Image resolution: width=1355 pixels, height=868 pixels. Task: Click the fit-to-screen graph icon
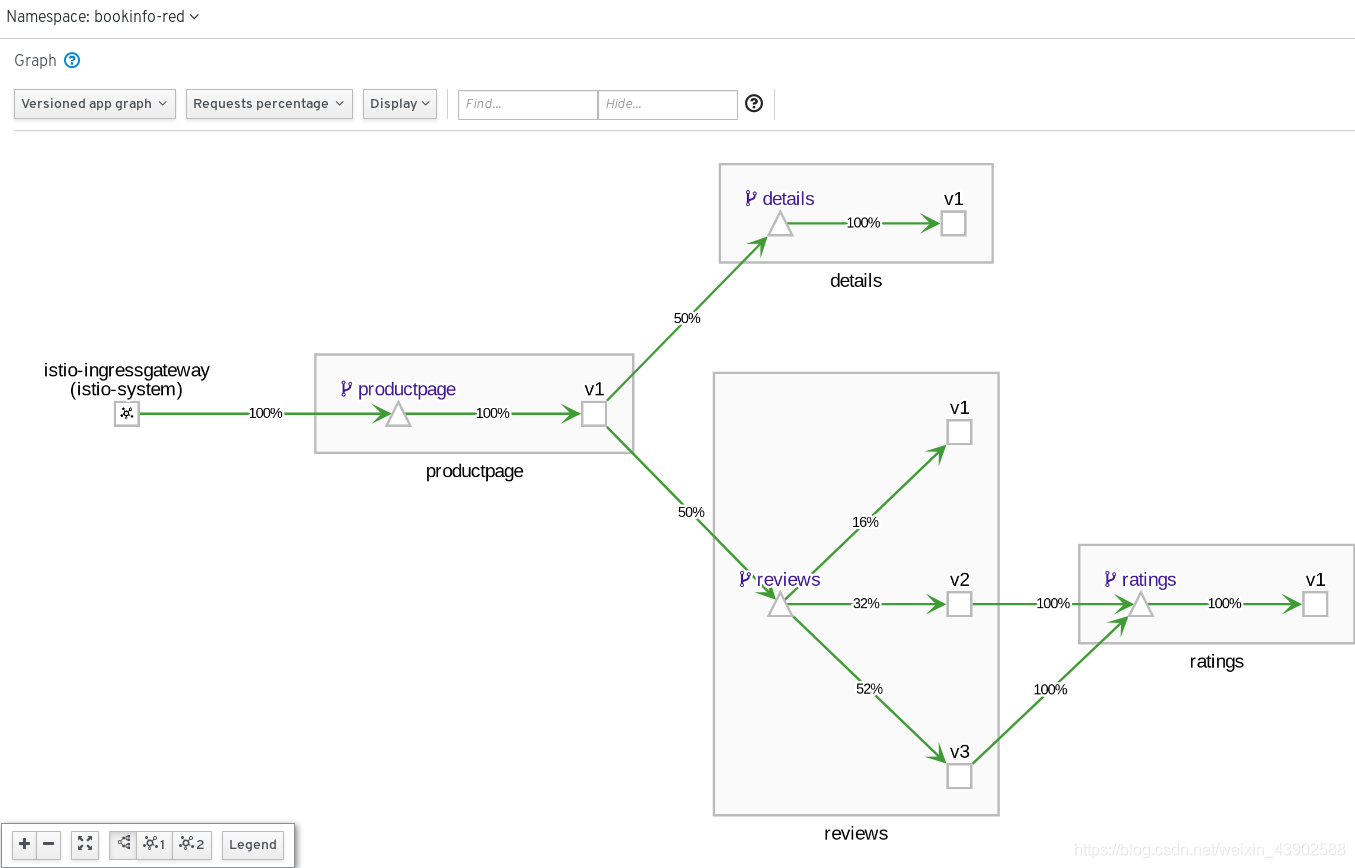point(85,845)
